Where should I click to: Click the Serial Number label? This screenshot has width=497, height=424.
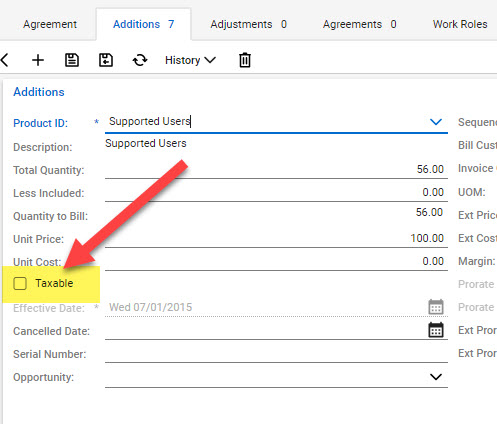tap(50, 354)
